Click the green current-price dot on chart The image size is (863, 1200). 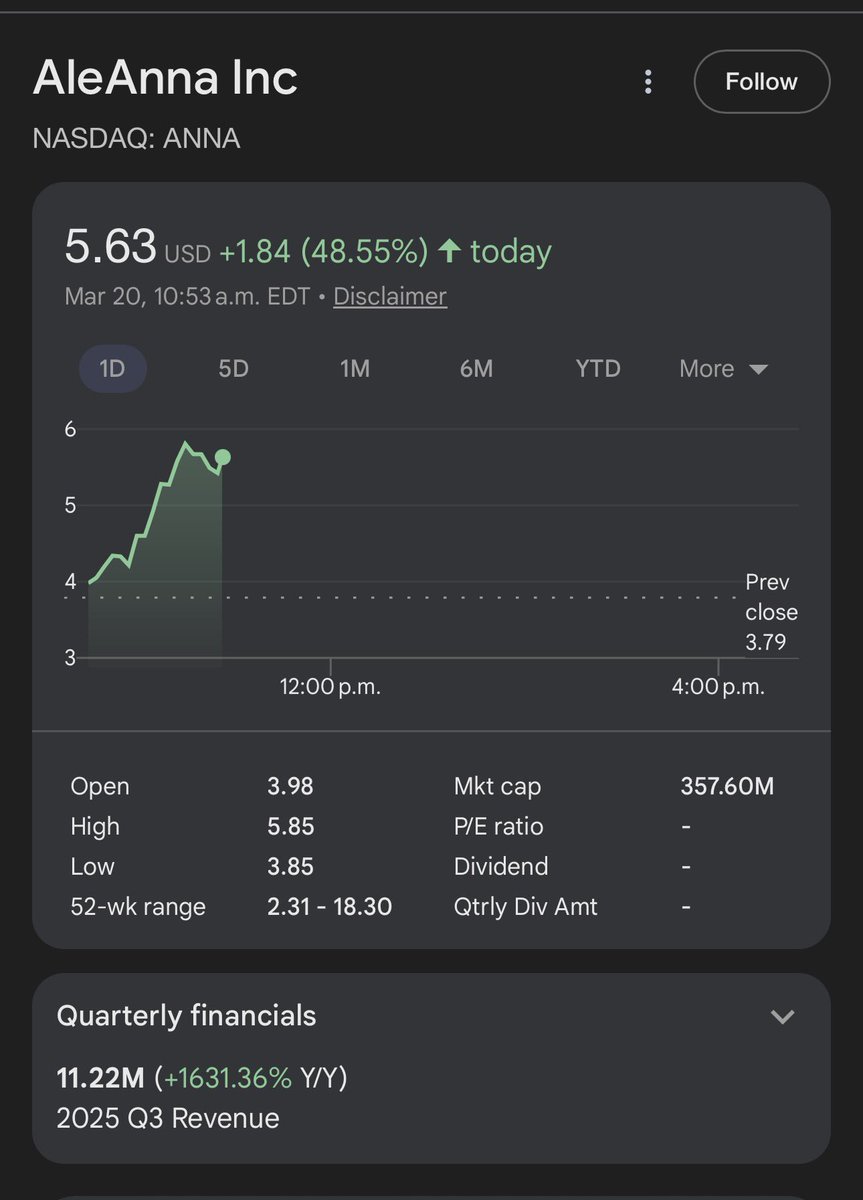pyautogui.click(x=223, y=457)
